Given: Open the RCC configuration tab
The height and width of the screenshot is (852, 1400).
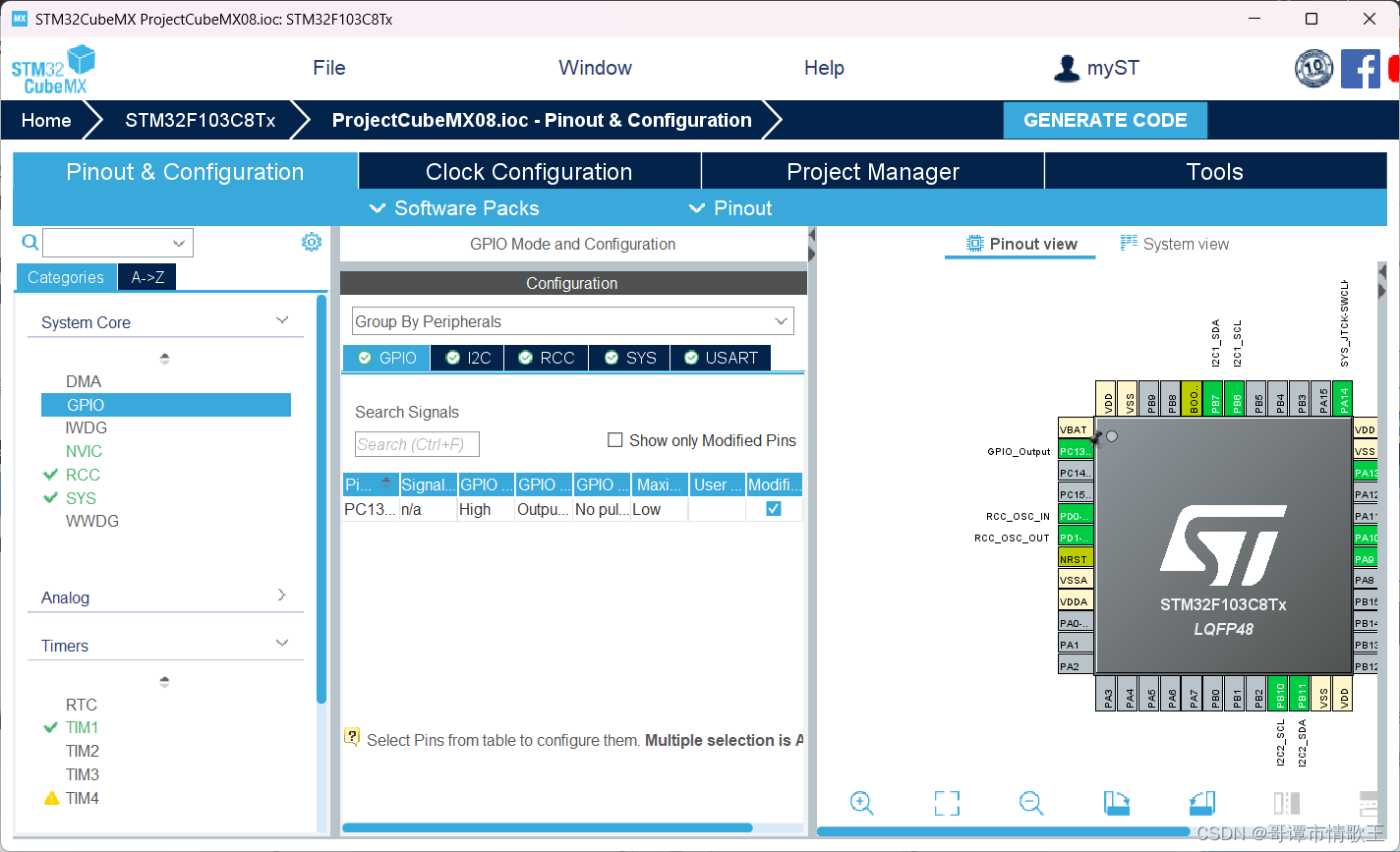Looking at the screenshot, I should (547, 358).
